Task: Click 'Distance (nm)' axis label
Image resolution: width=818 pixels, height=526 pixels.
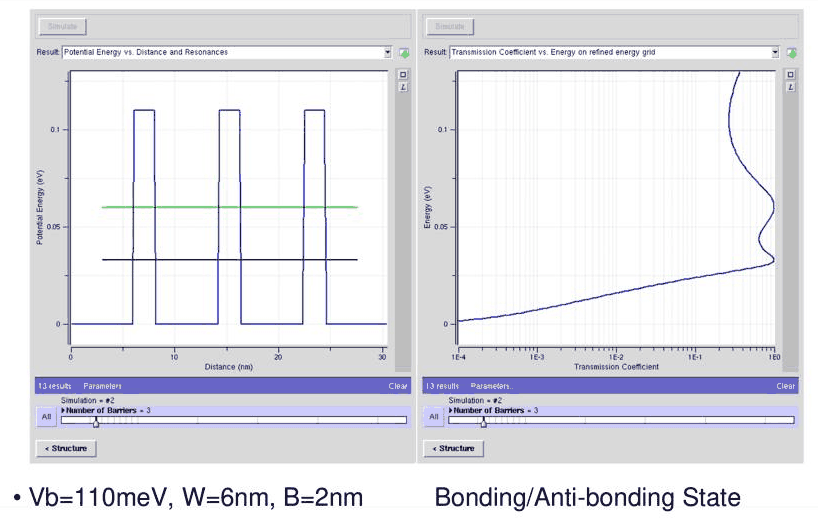Action: coord(228,367)
